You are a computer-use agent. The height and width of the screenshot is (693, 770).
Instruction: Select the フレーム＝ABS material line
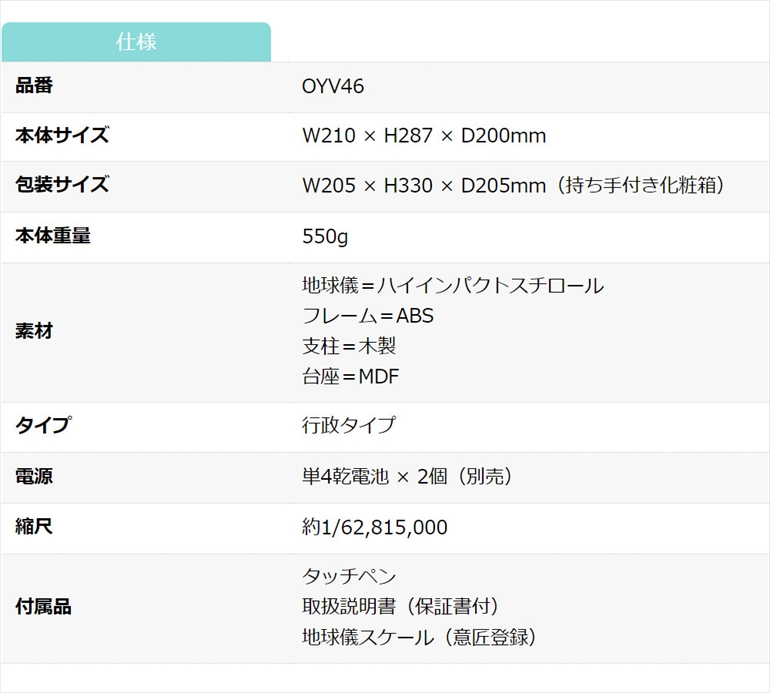click(368, 316)
